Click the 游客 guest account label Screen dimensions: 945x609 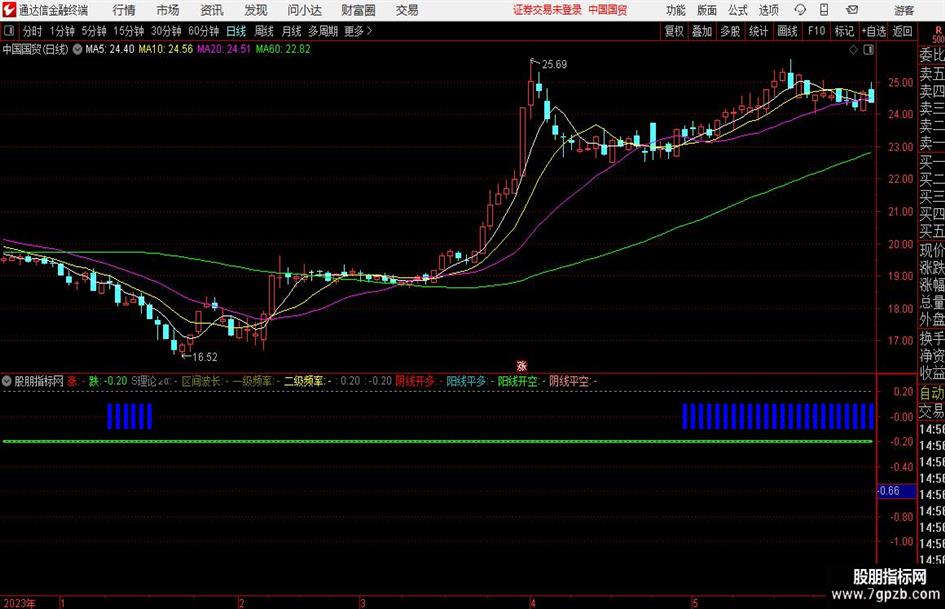click(x=904, y=10)
